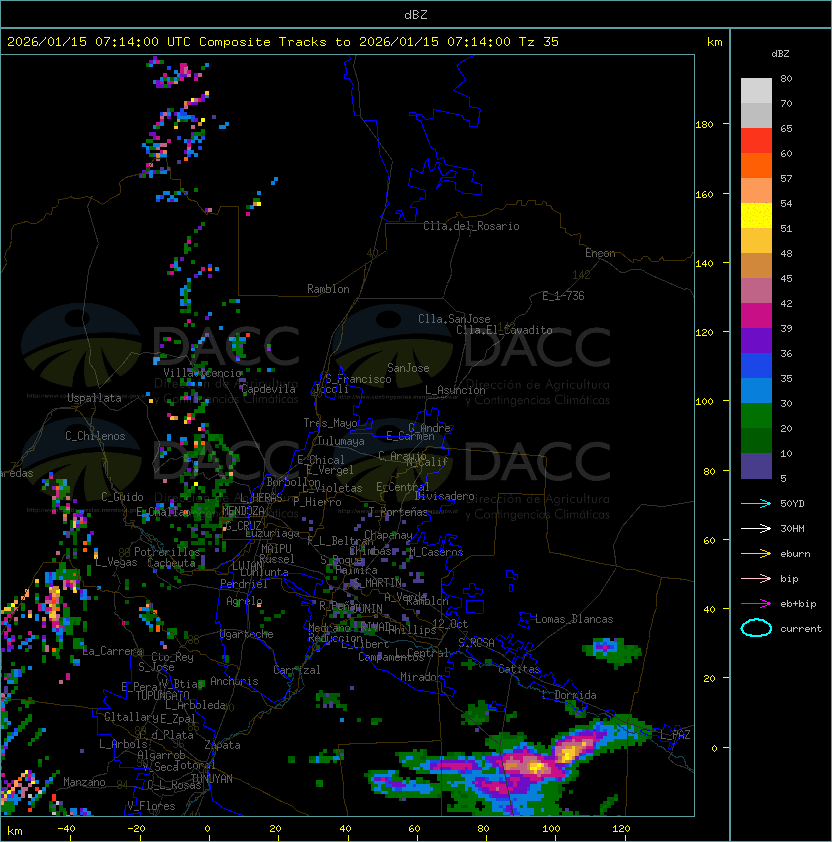Image resolution: width=832 pixels, height=842 pixels.
Task: Click the C_Chilenos map label
Action: tap(95, 436)
